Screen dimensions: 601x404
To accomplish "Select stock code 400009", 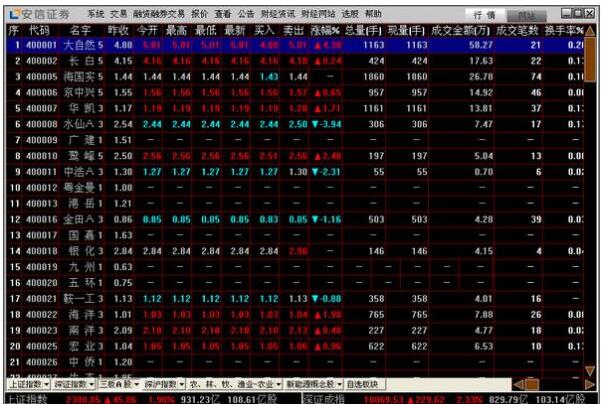I will click(41, 140).
